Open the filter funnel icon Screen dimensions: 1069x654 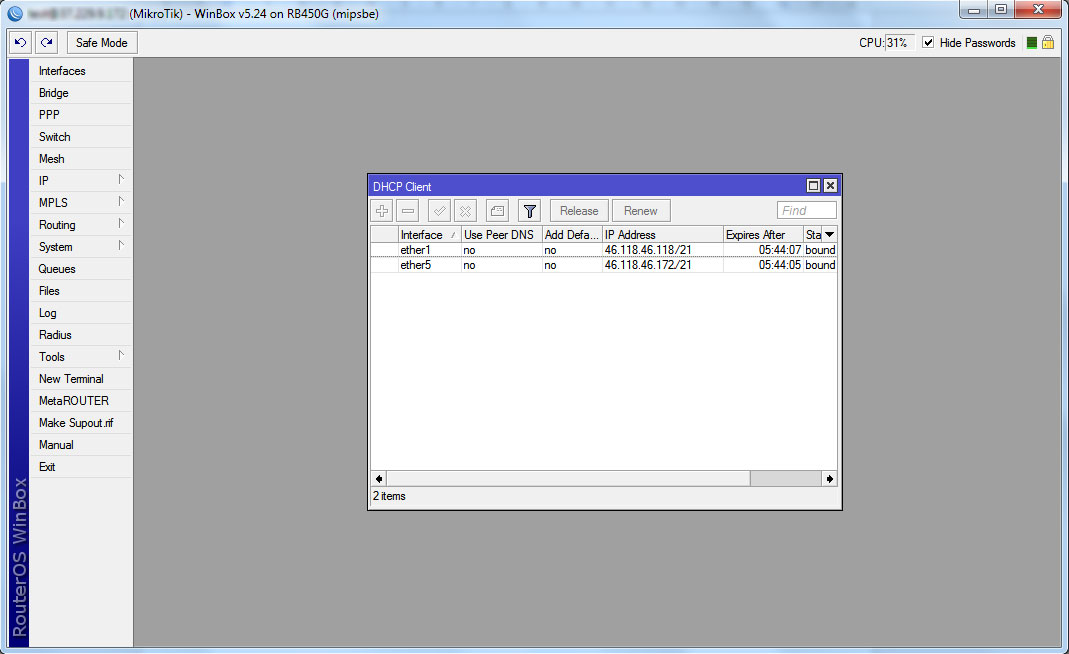click(x=529, y=211)
